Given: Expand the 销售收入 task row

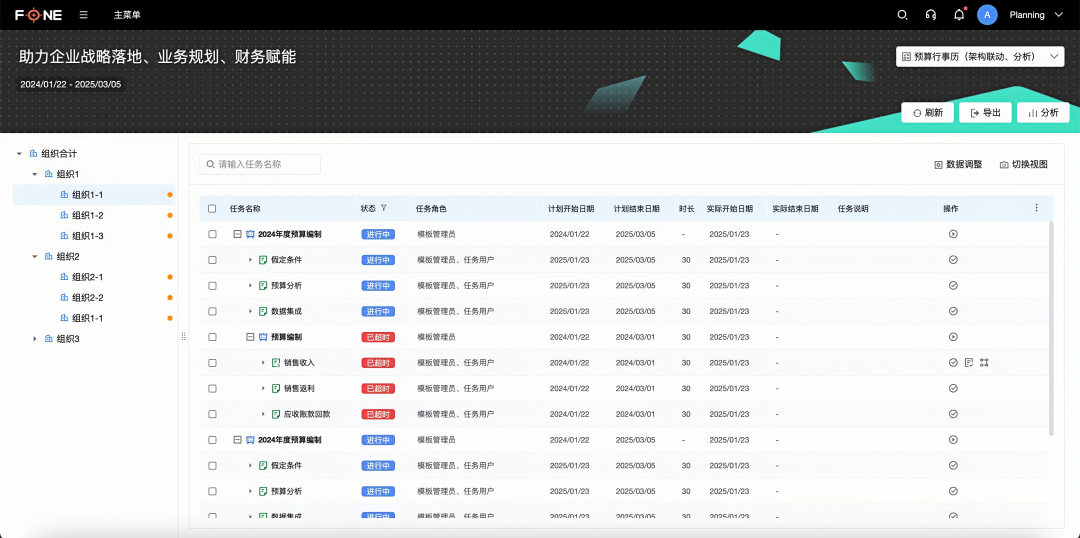Looking at the screenshot, I should (x=263, y=362).
